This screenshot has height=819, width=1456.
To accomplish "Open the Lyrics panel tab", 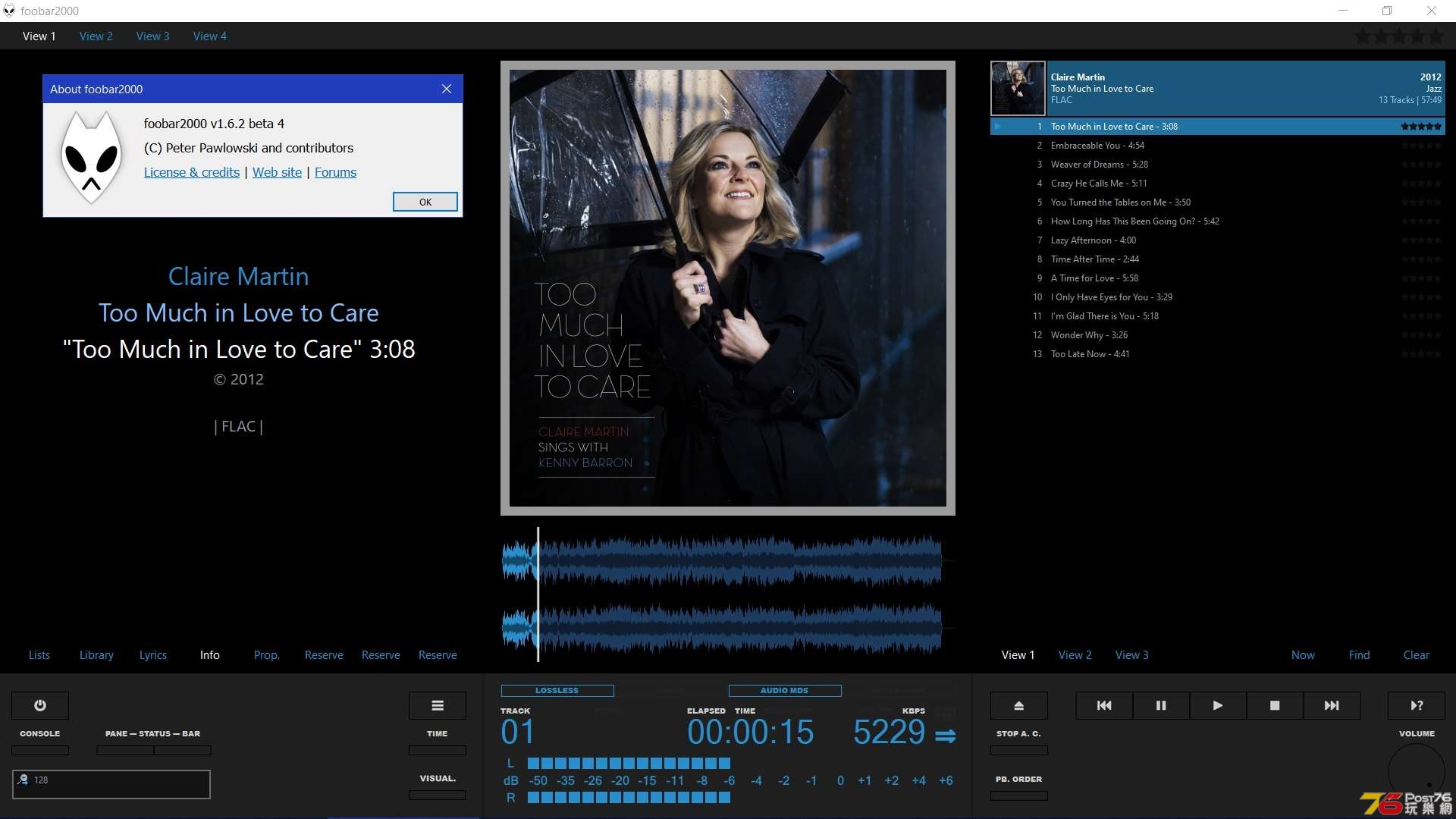I will (x=153, y=655).
